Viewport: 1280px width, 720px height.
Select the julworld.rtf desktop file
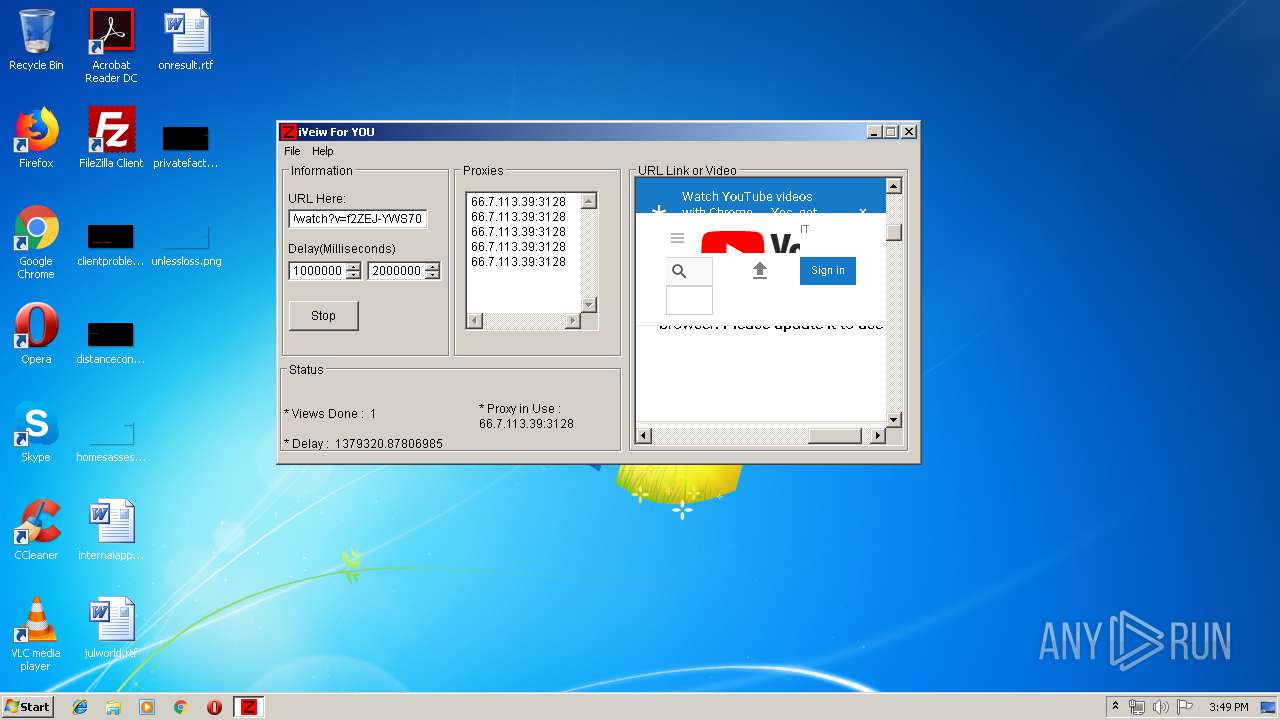pyautogui.click(x=111, y=629)
